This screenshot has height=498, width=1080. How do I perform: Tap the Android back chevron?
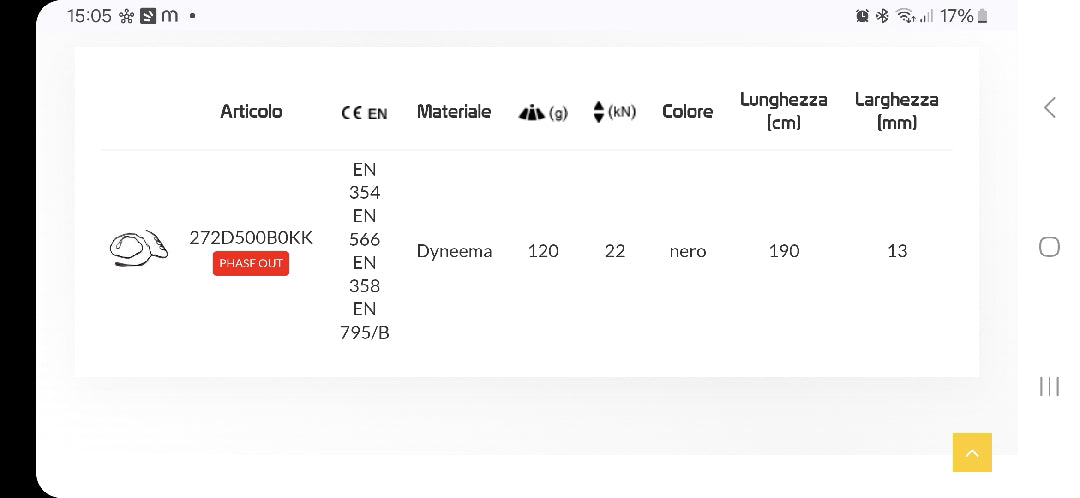[1050, 107]
